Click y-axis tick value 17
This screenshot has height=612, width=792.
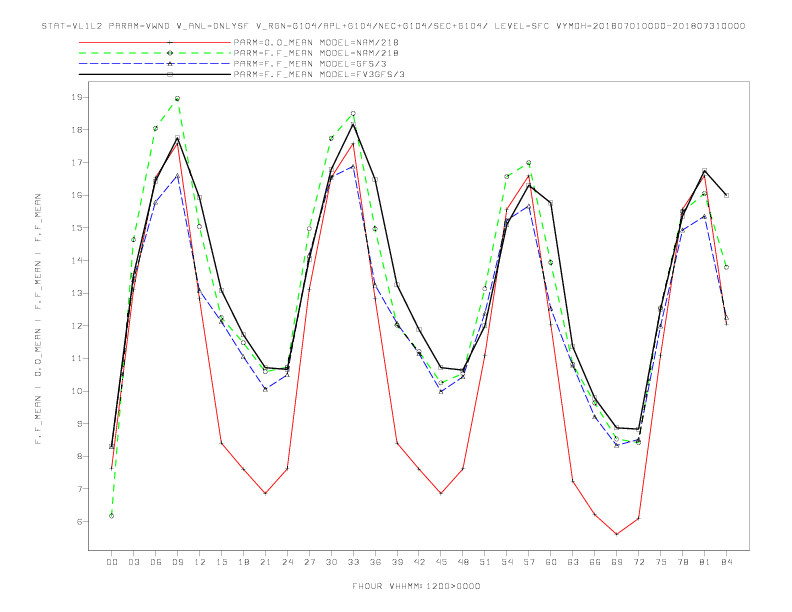coord(77,163)
